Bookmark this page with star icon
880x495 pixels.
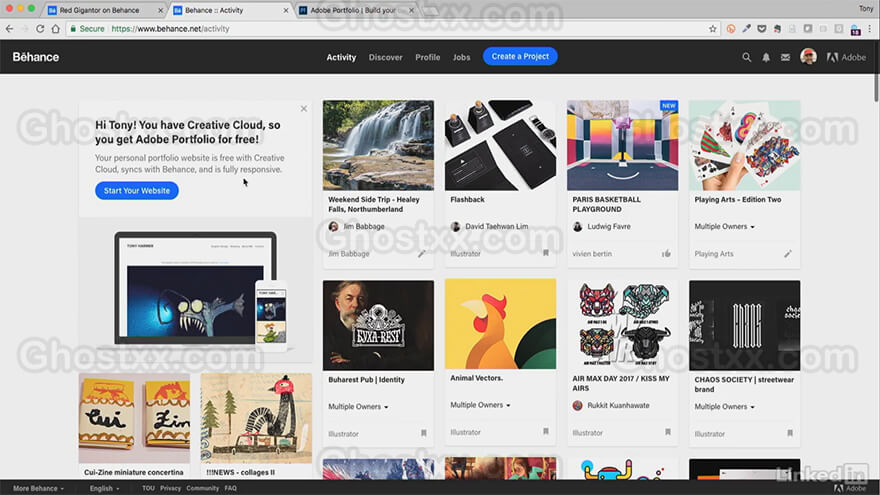tap(713, 29)
